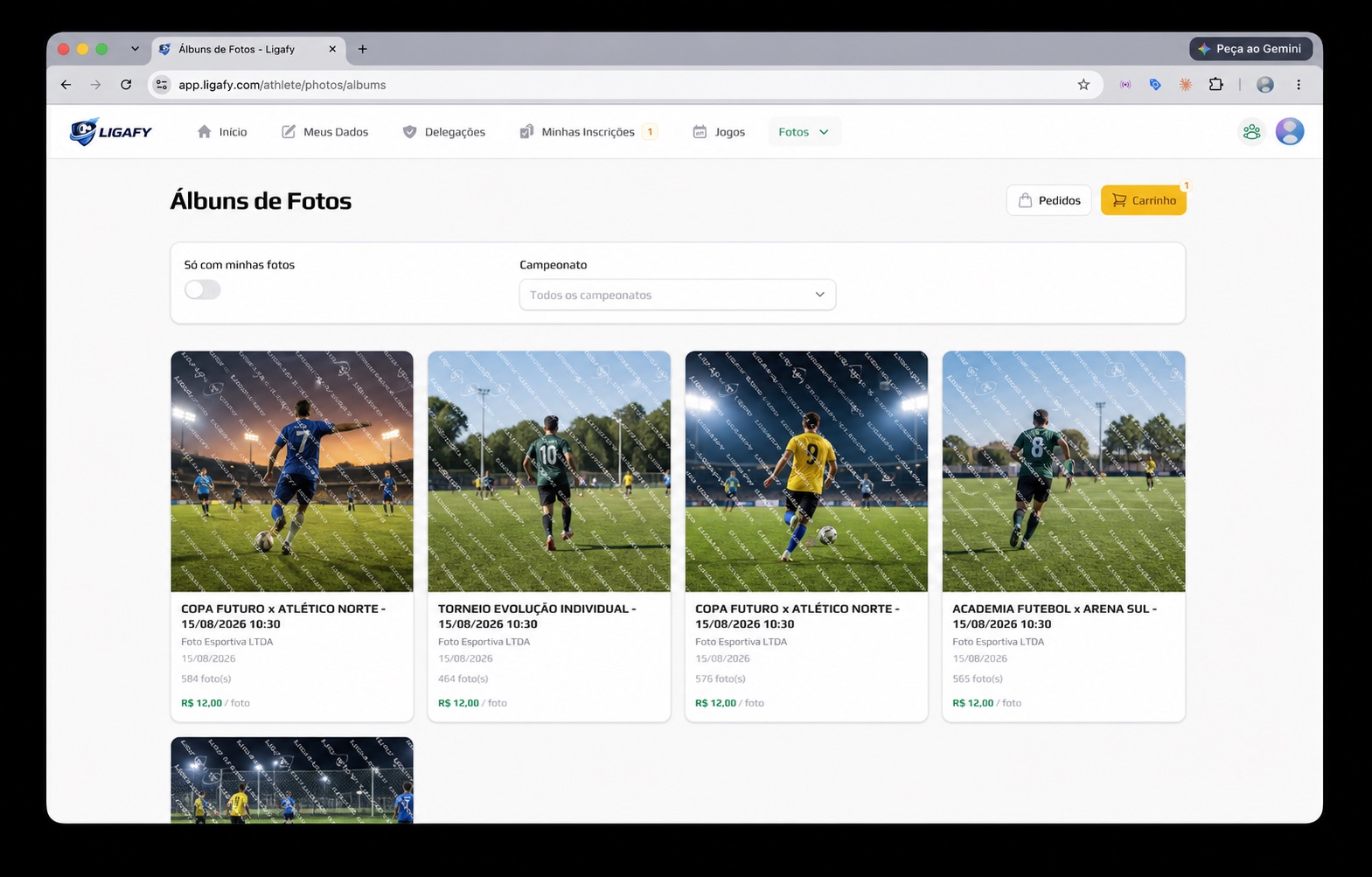
Task: Go back in browser history
Action: coord(66,85)
